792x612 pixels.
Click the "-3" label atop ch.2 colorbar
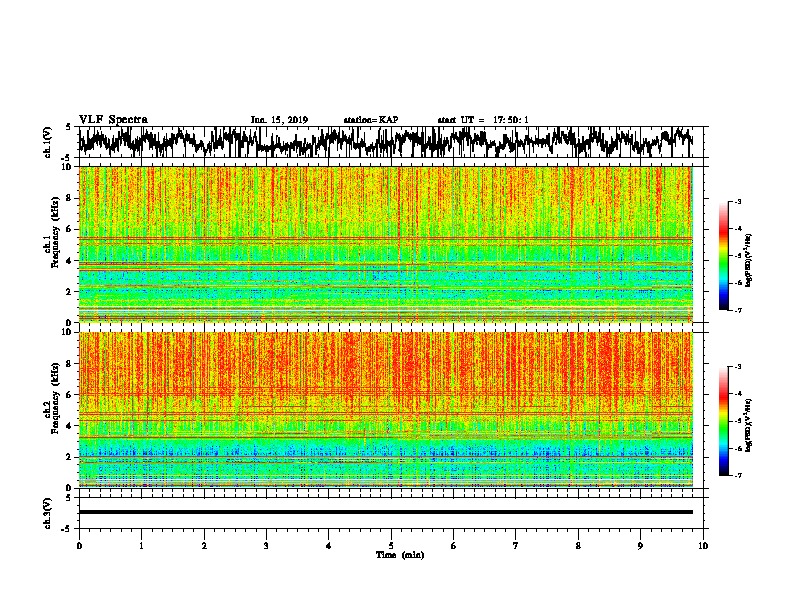pos(738,367)
